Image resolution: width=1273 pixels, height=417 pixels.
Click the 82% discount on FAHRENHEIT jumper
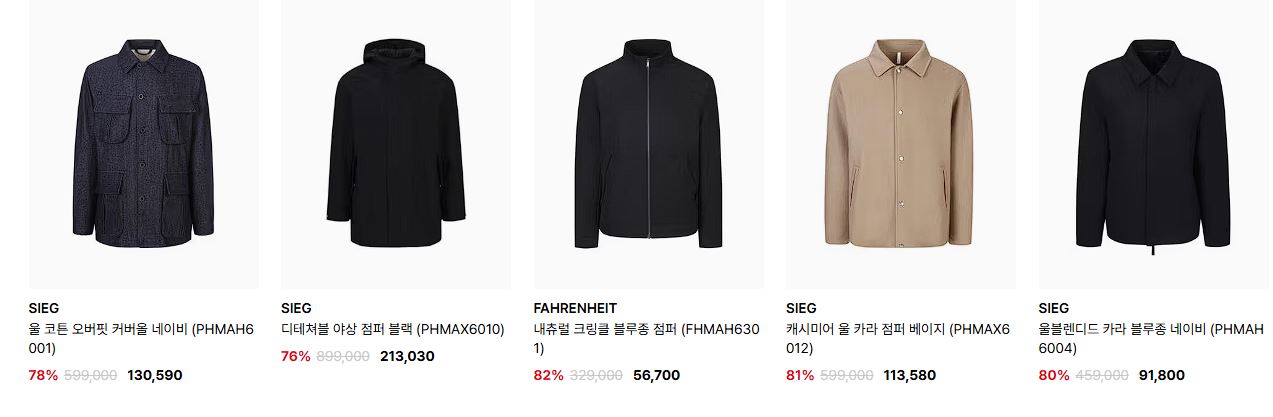click(549, 376)
